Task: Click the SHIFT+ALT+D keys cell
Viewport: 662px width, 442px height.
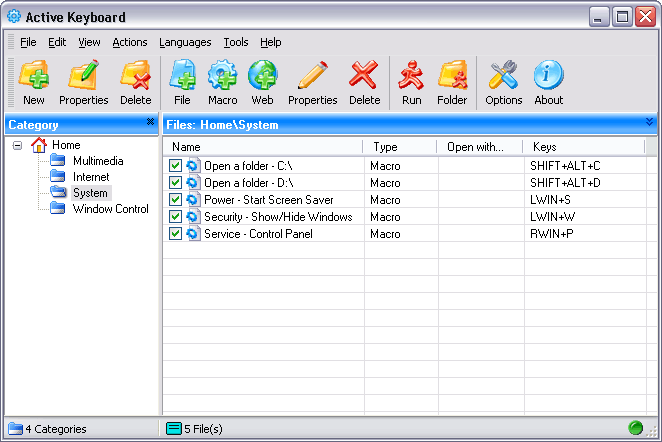Action: 565,182
